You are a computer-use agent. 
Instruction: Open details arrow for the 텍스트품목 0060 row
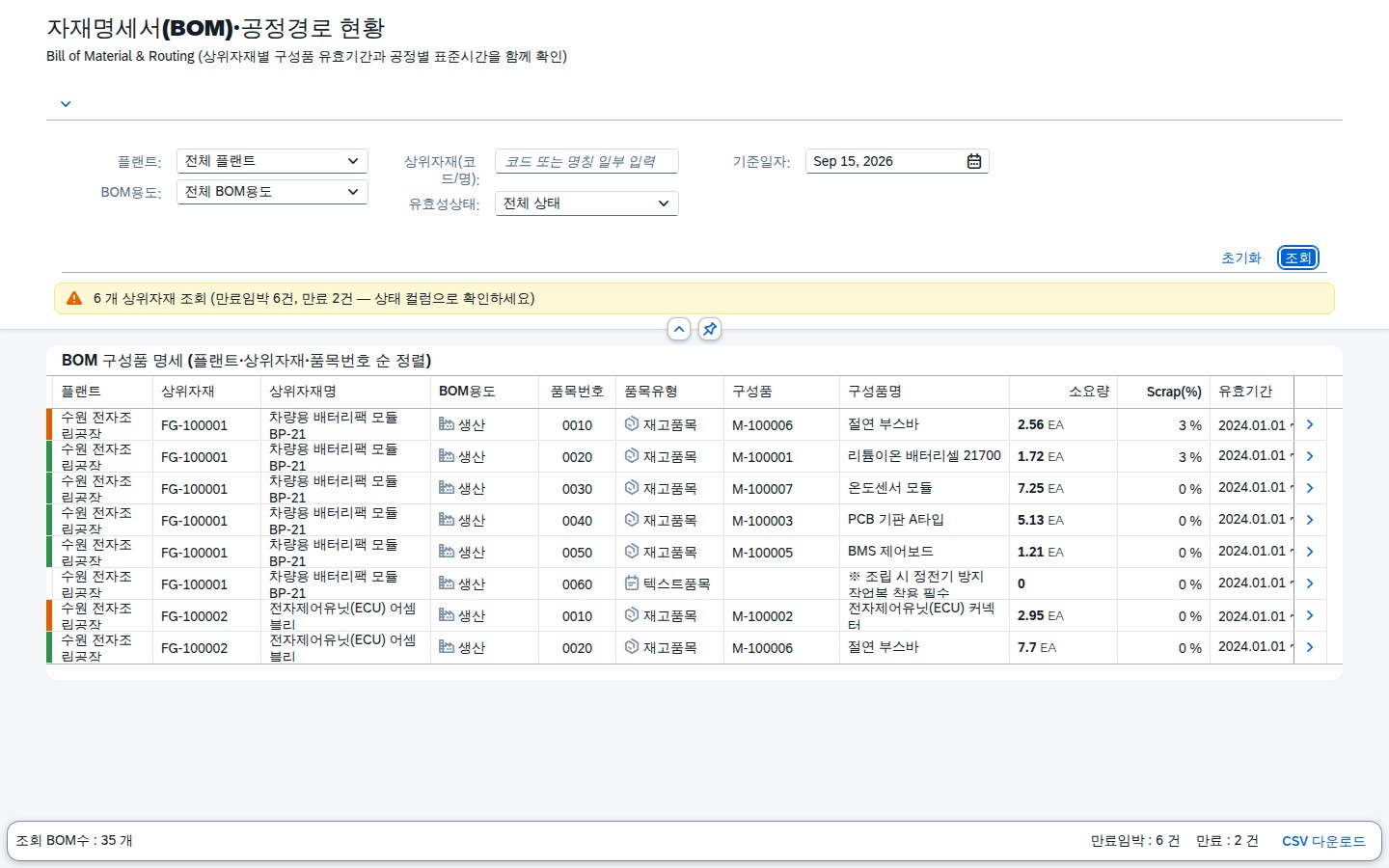point(1310,583)
